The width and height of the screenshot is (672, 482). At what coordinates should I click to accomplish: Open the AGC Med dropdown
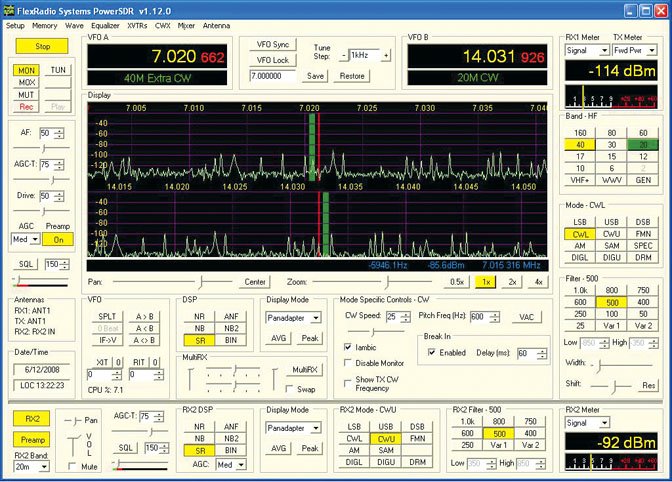pyautogui.click(x=26, y=239)
